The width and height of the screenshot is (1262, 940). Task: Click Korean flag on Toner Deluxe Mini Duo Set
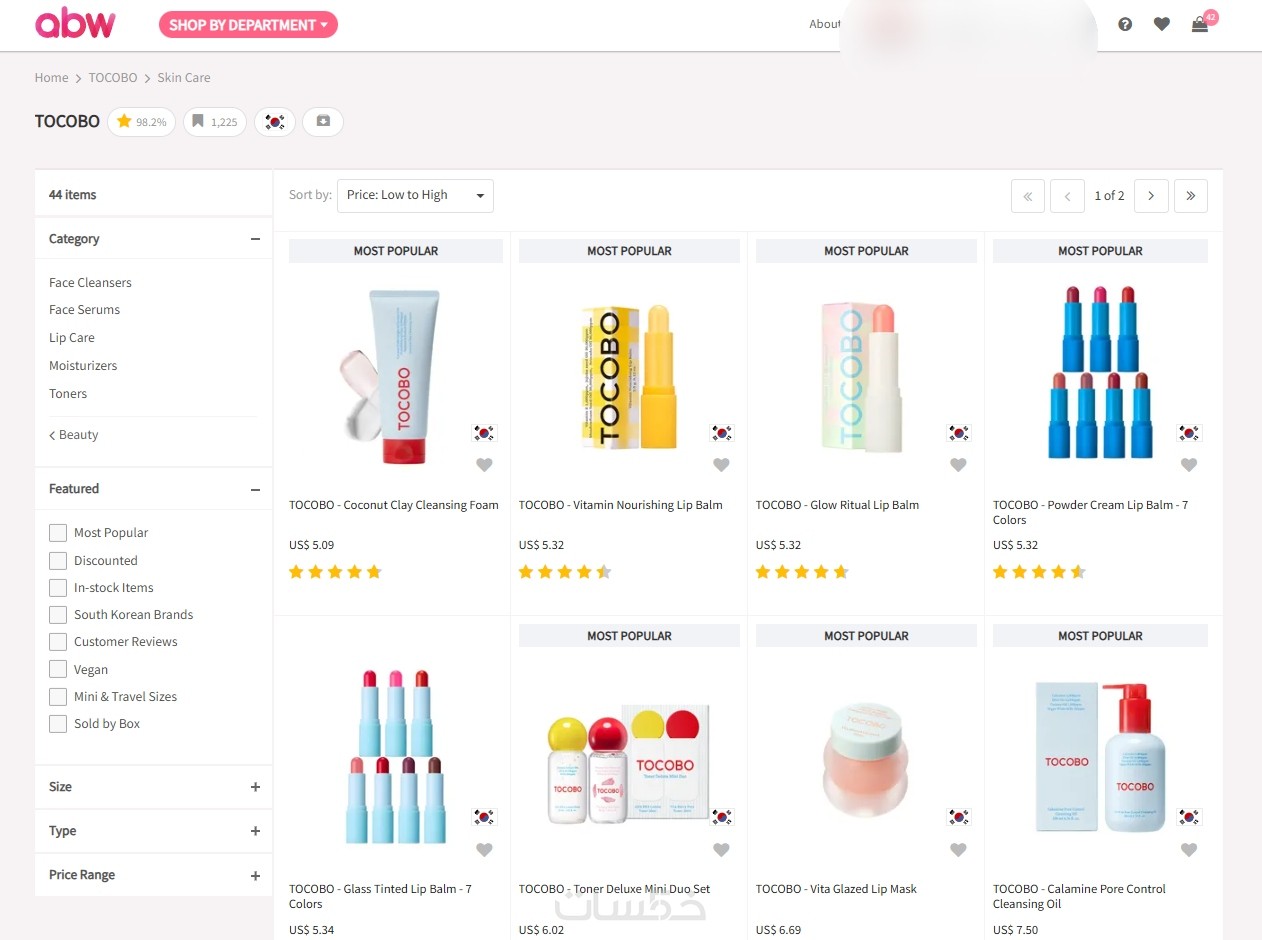pyautogui.click(x=721, y=817)
